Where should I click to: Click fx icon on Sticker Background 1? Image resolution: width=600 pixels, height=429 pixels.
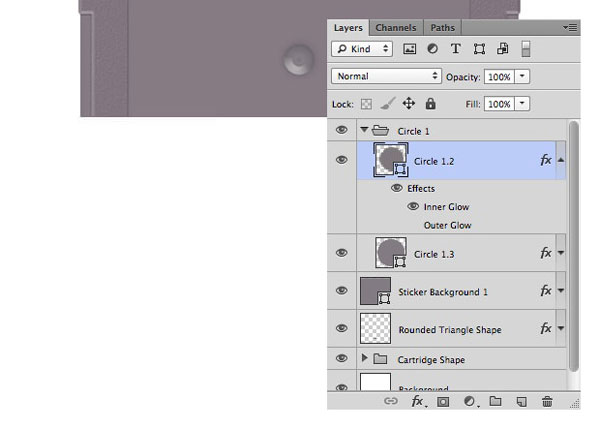(x=546, y=290)
